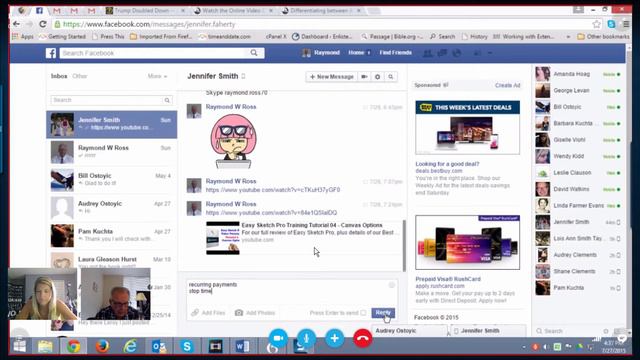Open File Explorer from the taskbar
The image size is (640, 360).
[45, 347]
